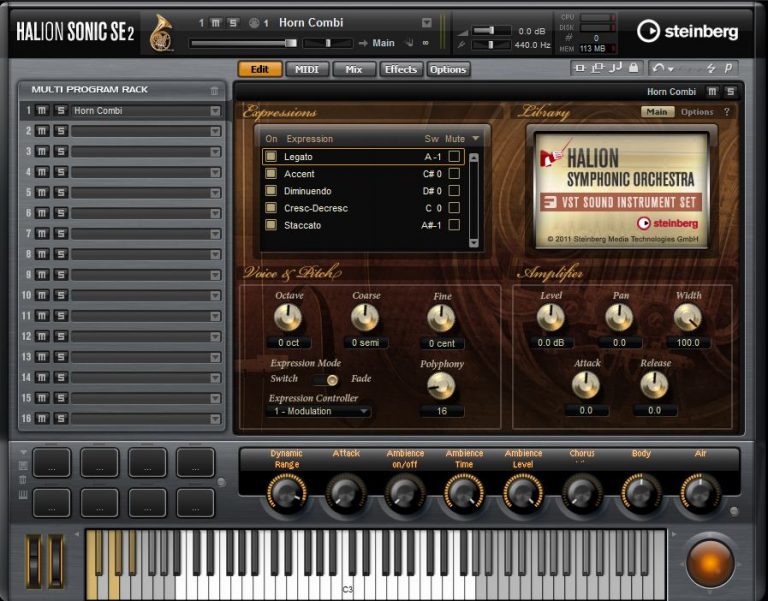Image resolution: width=768 pixels, height=601 pixels.
Task: Click the master volume ramp icon
Action: [x=462, y=32]
